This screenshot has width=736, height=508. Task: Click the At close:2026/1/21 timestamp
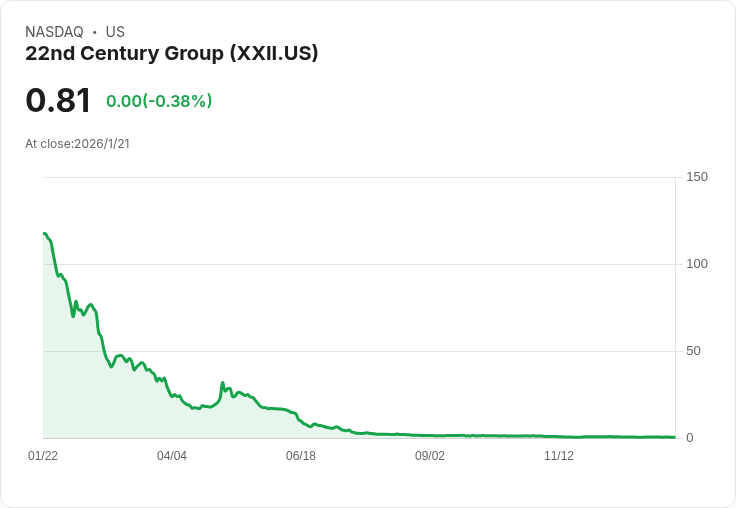(x=77, y=144)
